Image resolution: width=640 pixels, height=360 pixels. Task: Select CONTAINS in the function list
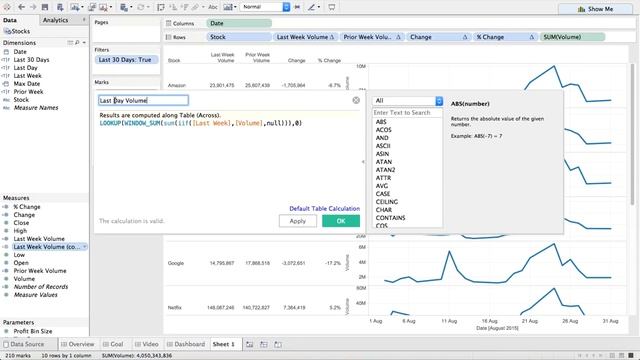(390, 218)
